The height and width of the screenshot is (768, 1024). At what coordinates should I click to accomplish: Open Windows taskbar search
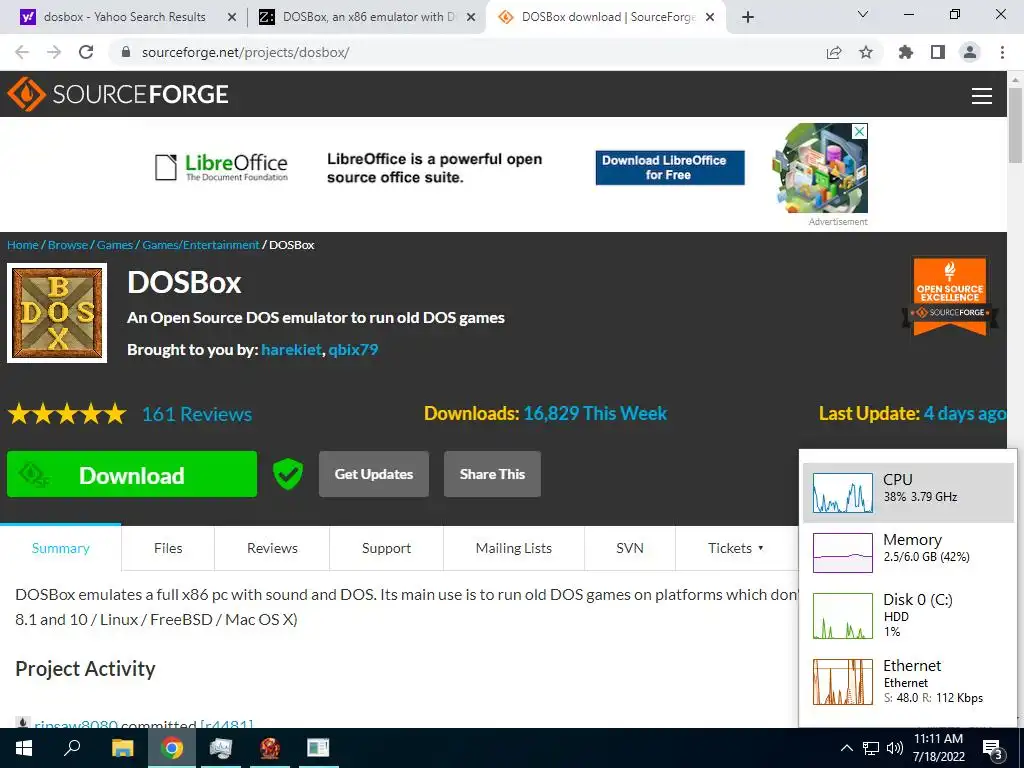coord(72,748)
